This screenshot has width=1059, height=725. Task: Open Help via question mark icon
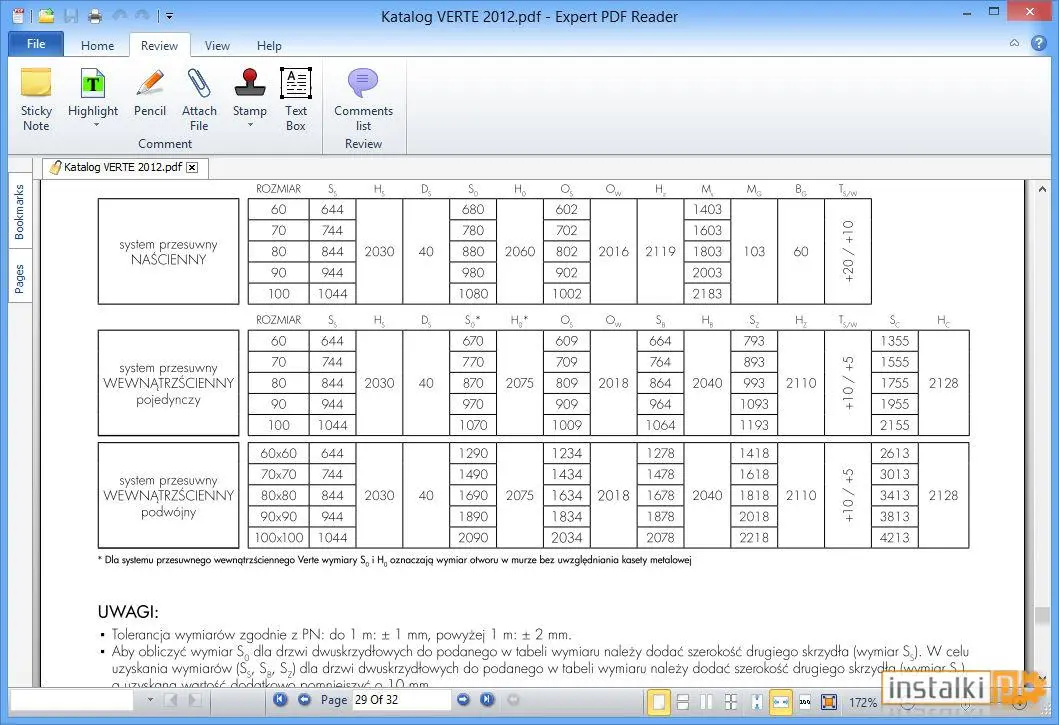[1039, 43]
